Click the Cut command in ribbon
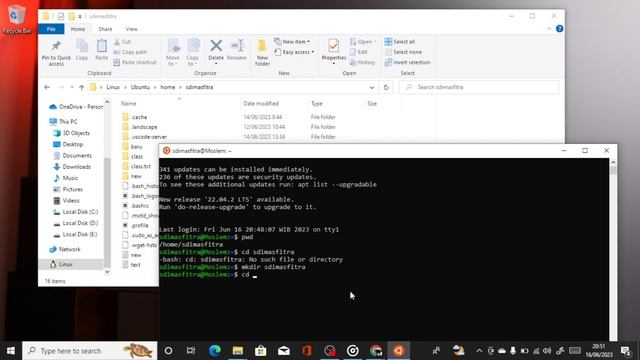Viewport: 640px width, 360px height. [122, 42]
